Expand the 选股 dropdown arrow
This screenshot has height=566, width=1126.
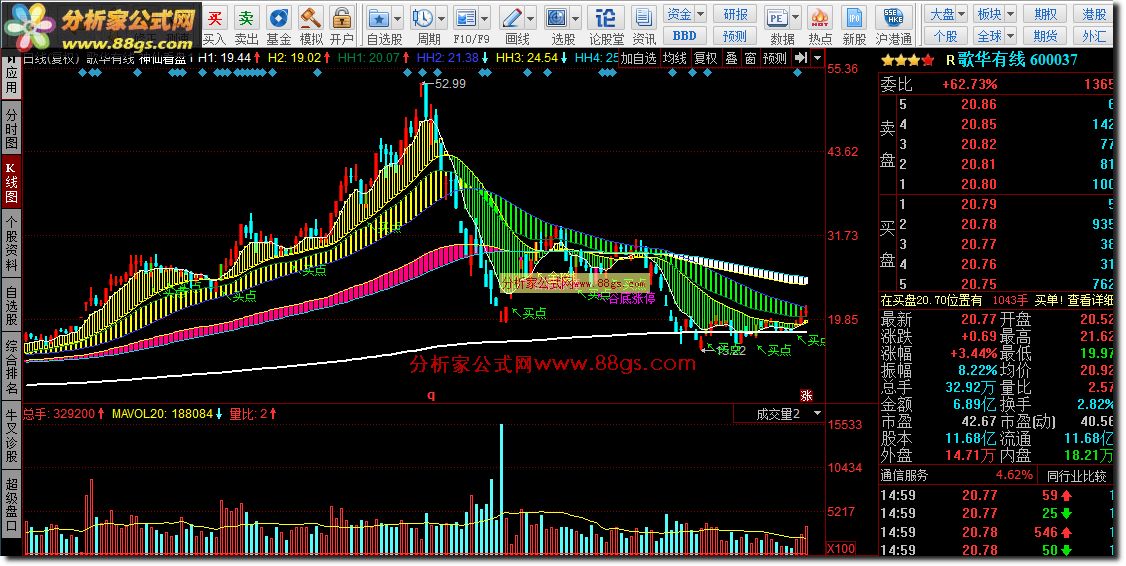click(x=575, y=19)
